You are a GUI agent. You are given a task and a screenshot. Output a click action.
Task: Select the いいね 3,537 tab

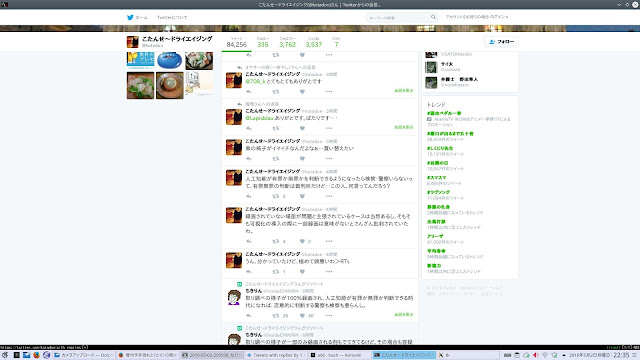[x=313, y=42]
